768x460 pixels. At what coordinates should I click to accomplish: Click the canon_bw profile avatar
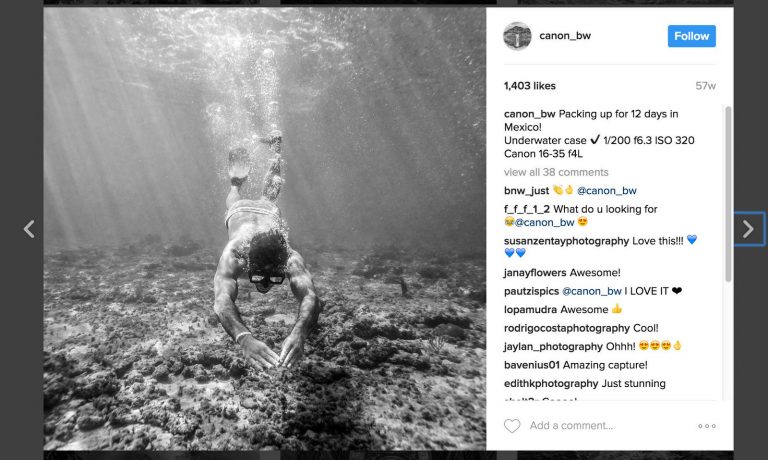coord(517,36)
